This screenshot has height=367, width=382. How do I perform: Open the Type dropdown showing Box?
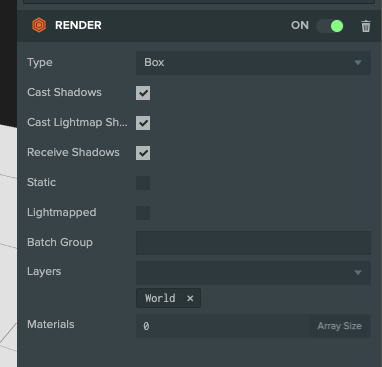[x=253, y=63]
